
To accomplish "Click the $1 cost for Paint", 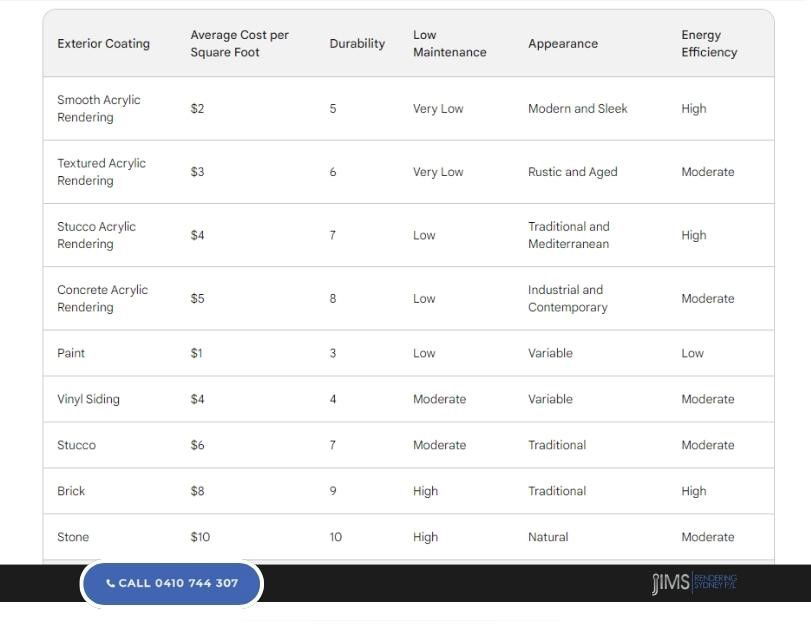I will (197, 353).
